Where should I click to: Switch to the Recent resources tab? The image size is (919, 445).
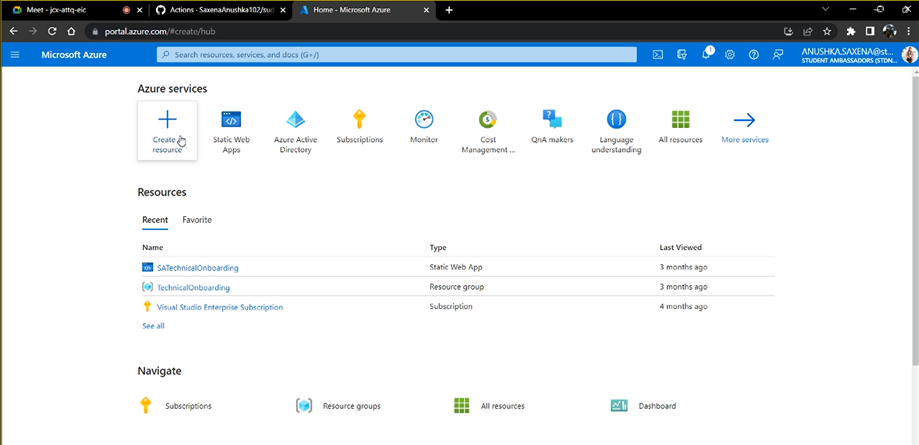(x=155, y=220)
